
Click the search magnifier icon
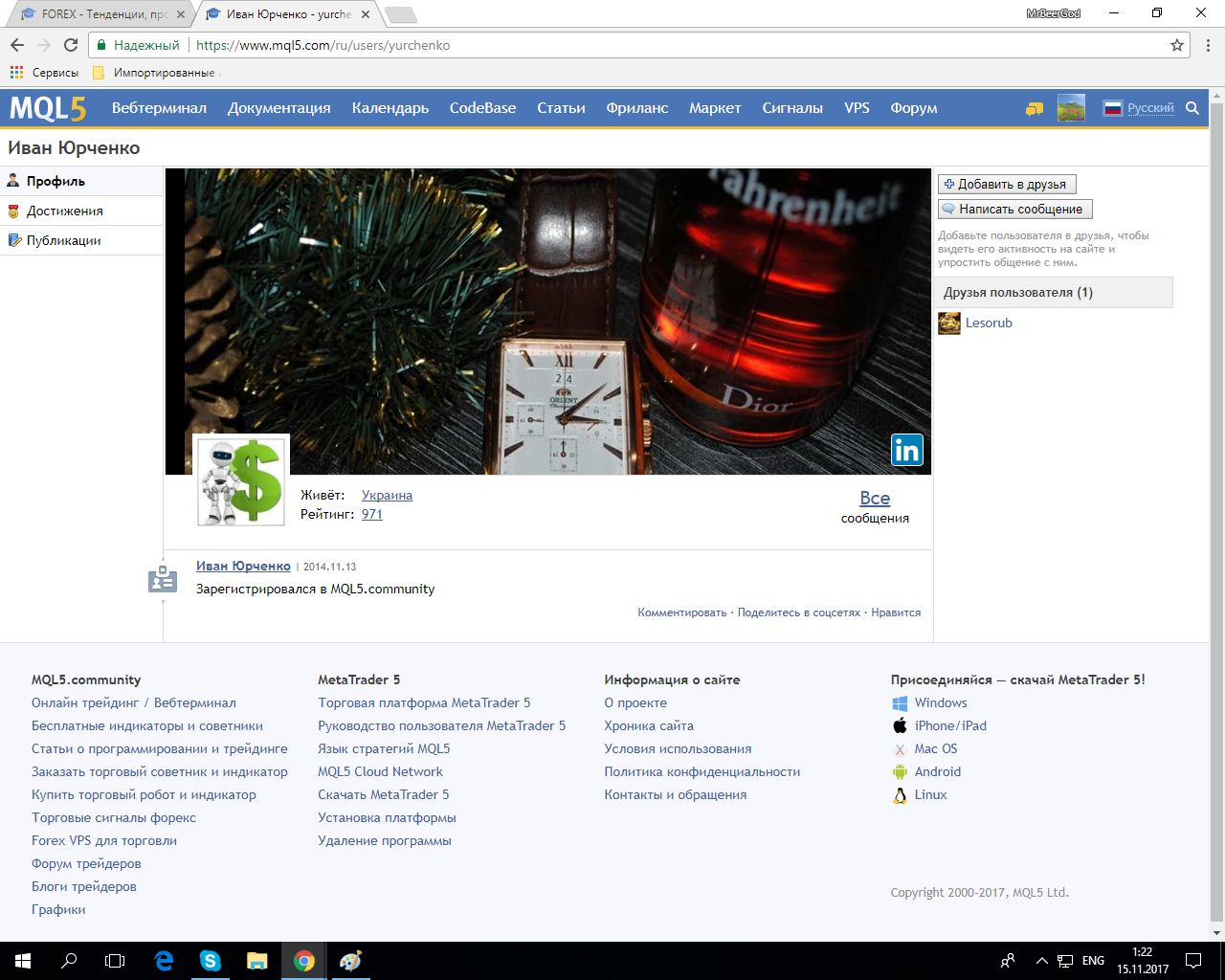point(1192,108)
